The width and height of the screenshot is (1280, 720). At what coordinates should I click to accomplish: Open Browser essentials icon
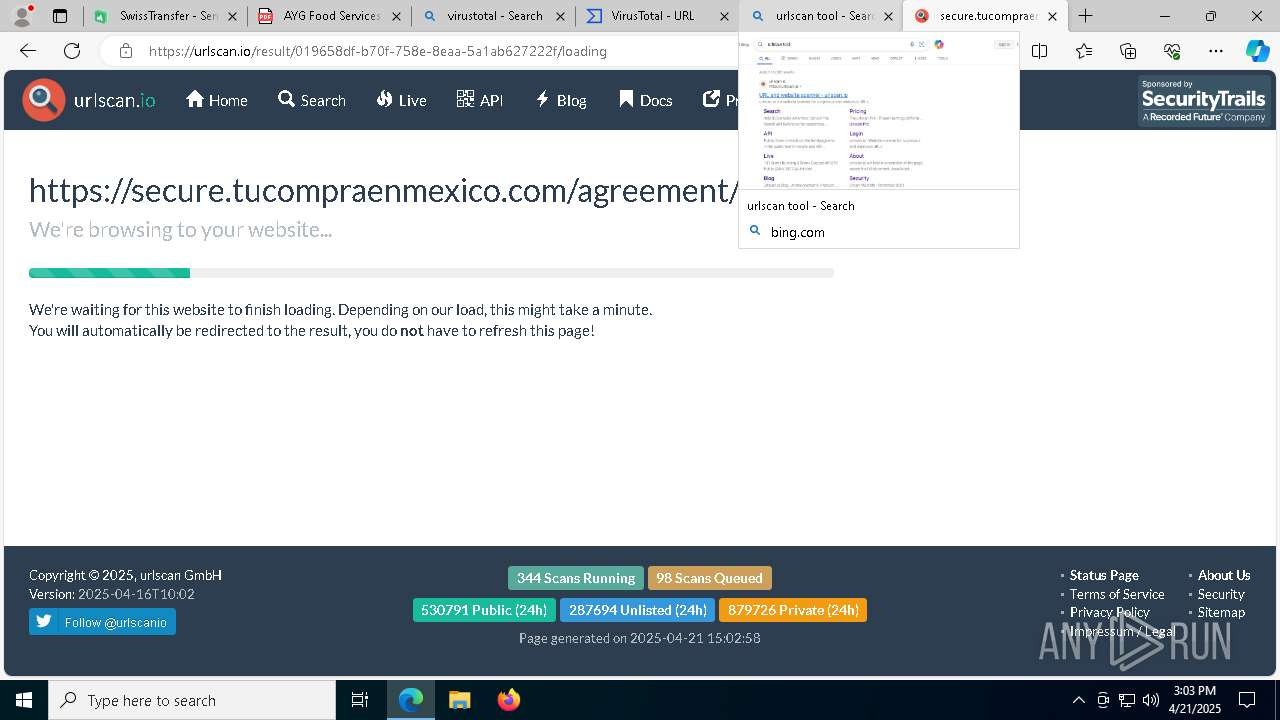(x=1172, y=51)
